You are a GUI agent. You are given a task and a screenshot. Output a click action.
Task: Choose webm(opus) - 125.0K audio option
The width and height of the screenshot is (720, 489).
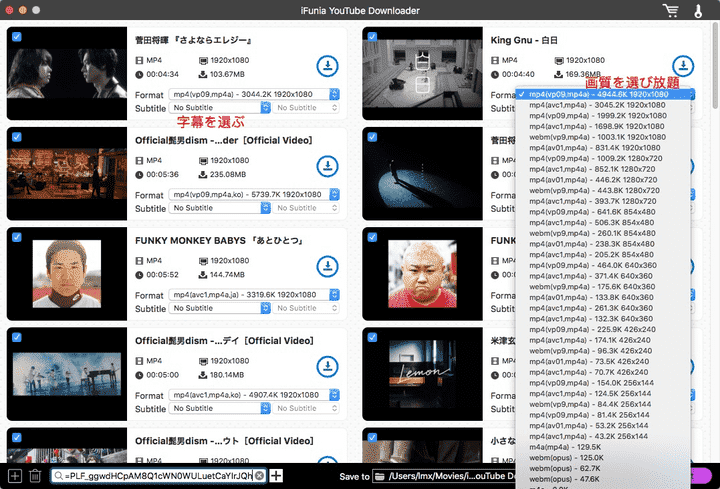coord(602,457)
